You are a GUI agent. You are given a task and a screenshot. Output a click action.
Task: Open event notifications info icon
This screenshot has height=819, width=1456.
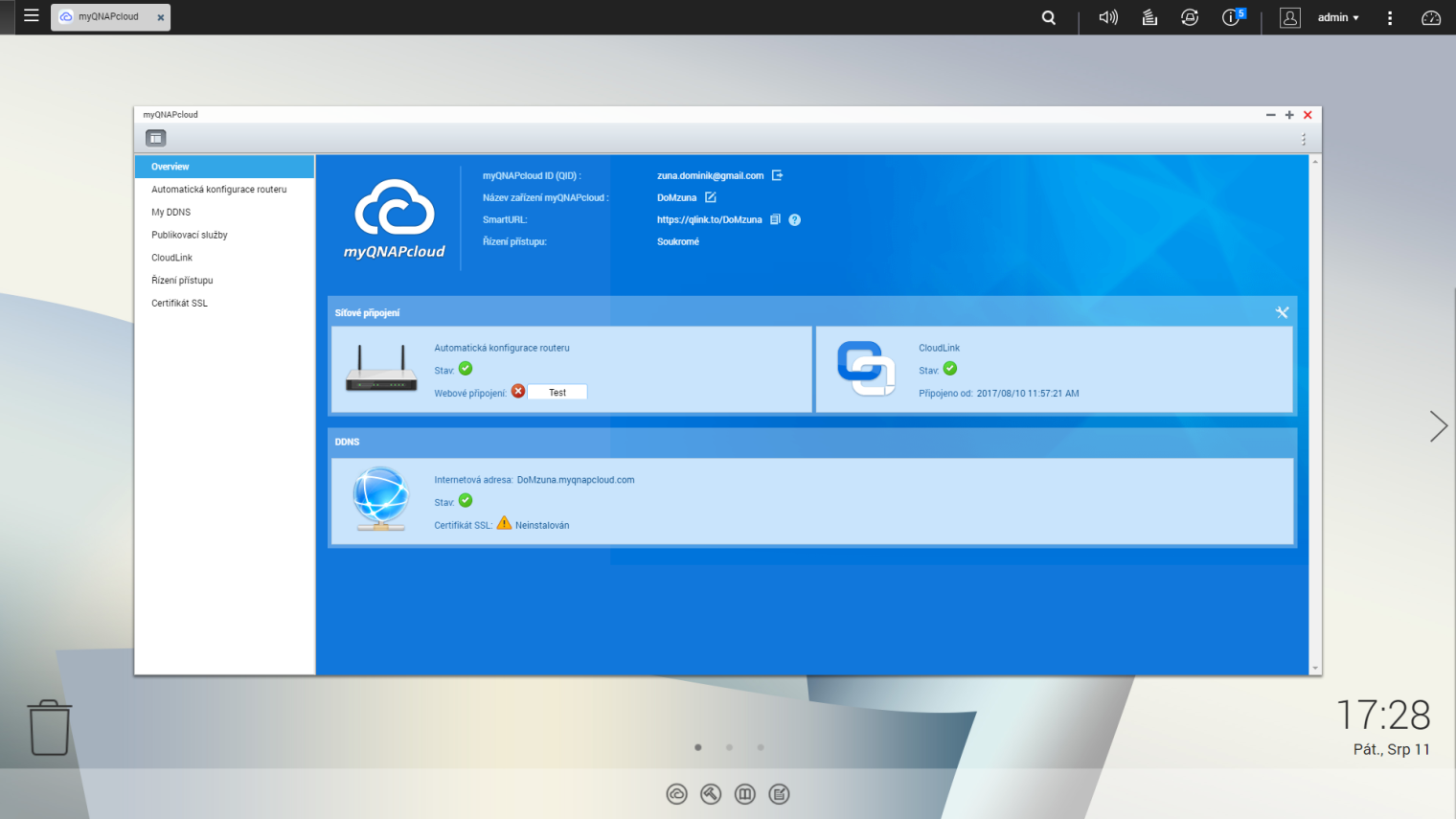point(1233,17)
